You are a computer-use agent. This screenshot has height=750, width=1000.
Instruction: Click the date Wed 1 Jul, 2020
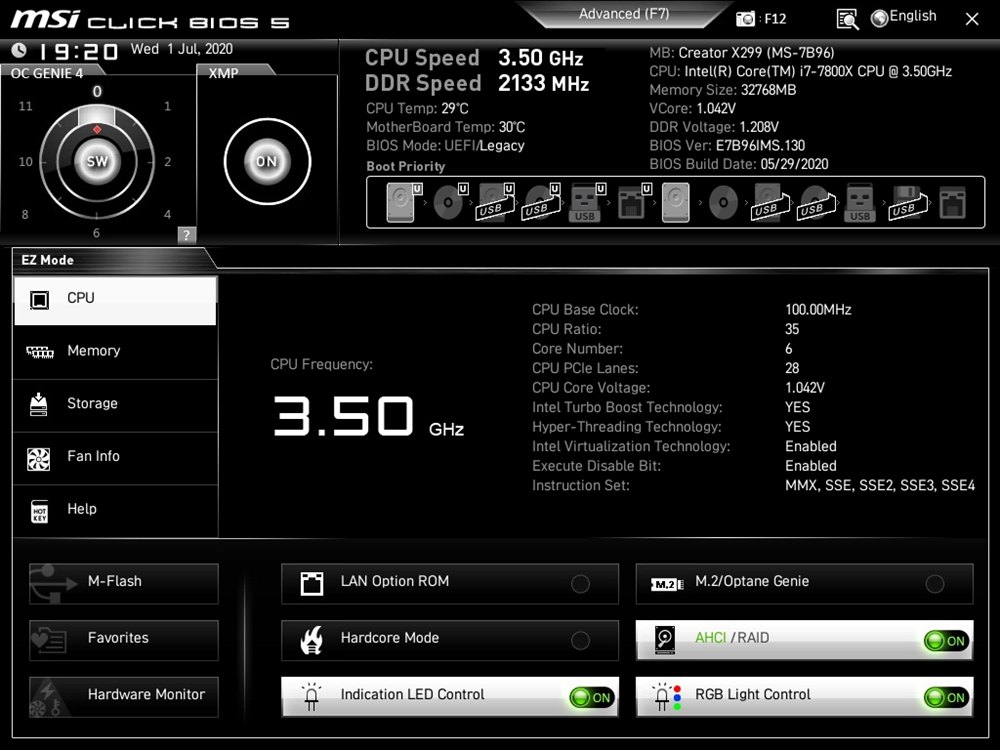pos(182,49)
